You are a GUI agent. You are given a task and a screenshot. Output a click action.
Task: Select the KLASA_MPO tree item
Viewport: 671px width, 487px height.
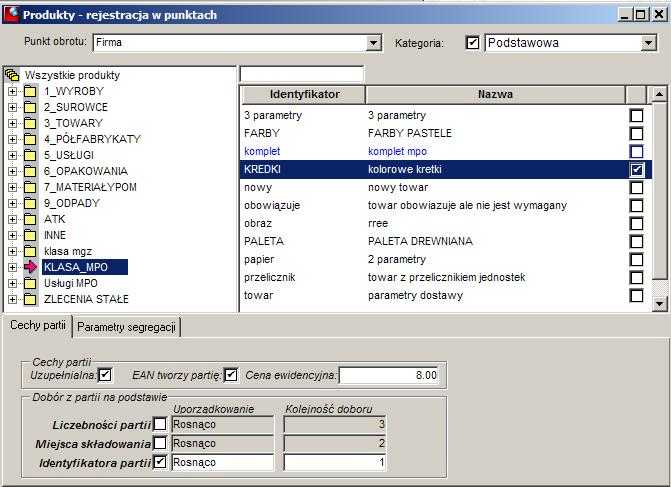(x=84, y=267)
